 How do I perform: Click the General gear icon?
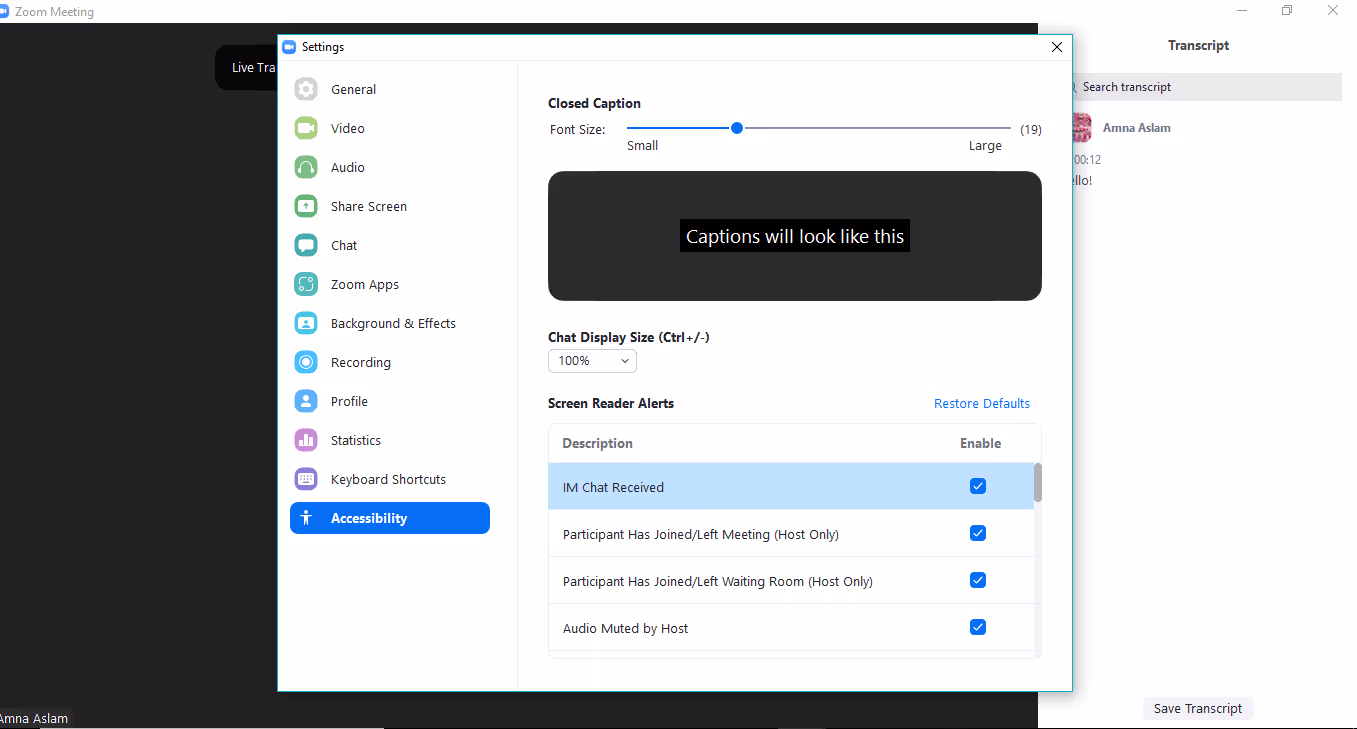(306, 89)
